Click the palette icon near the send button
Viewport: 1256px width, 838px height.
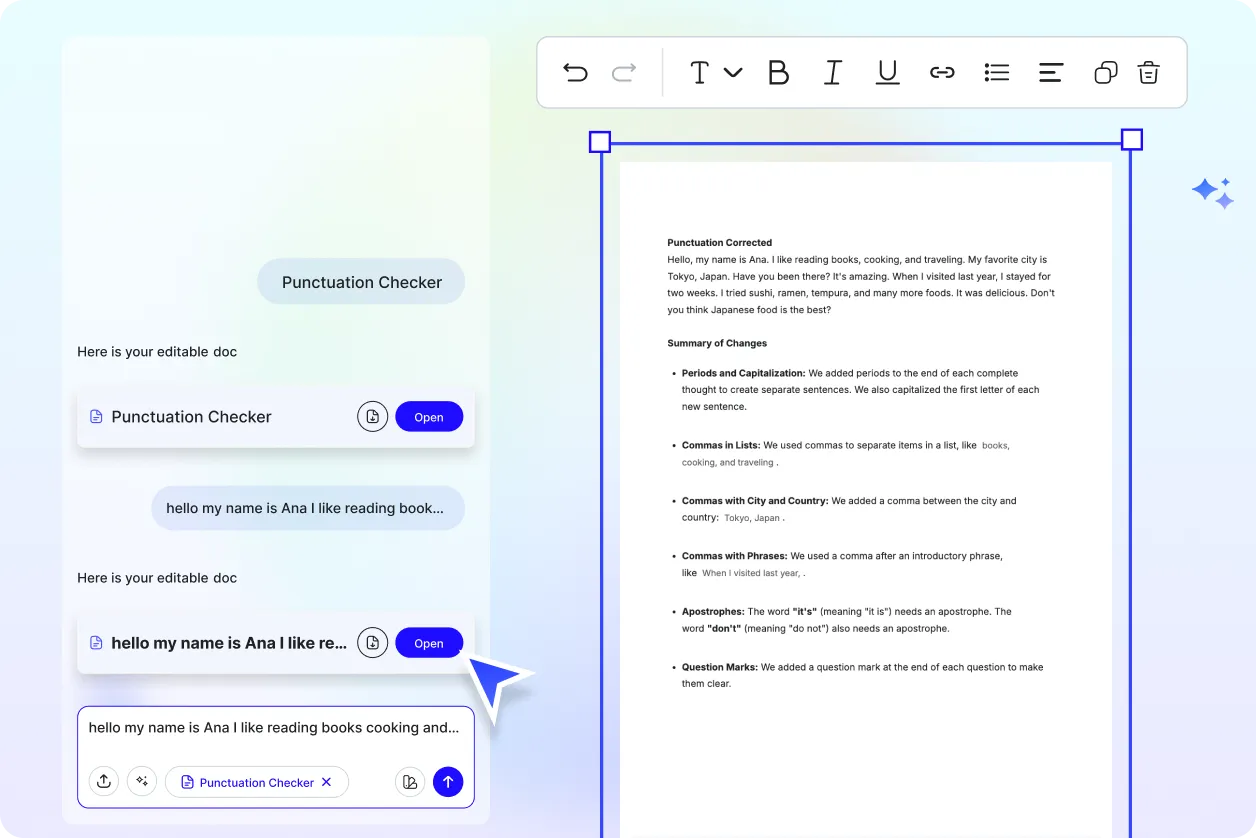coord(410,781)
